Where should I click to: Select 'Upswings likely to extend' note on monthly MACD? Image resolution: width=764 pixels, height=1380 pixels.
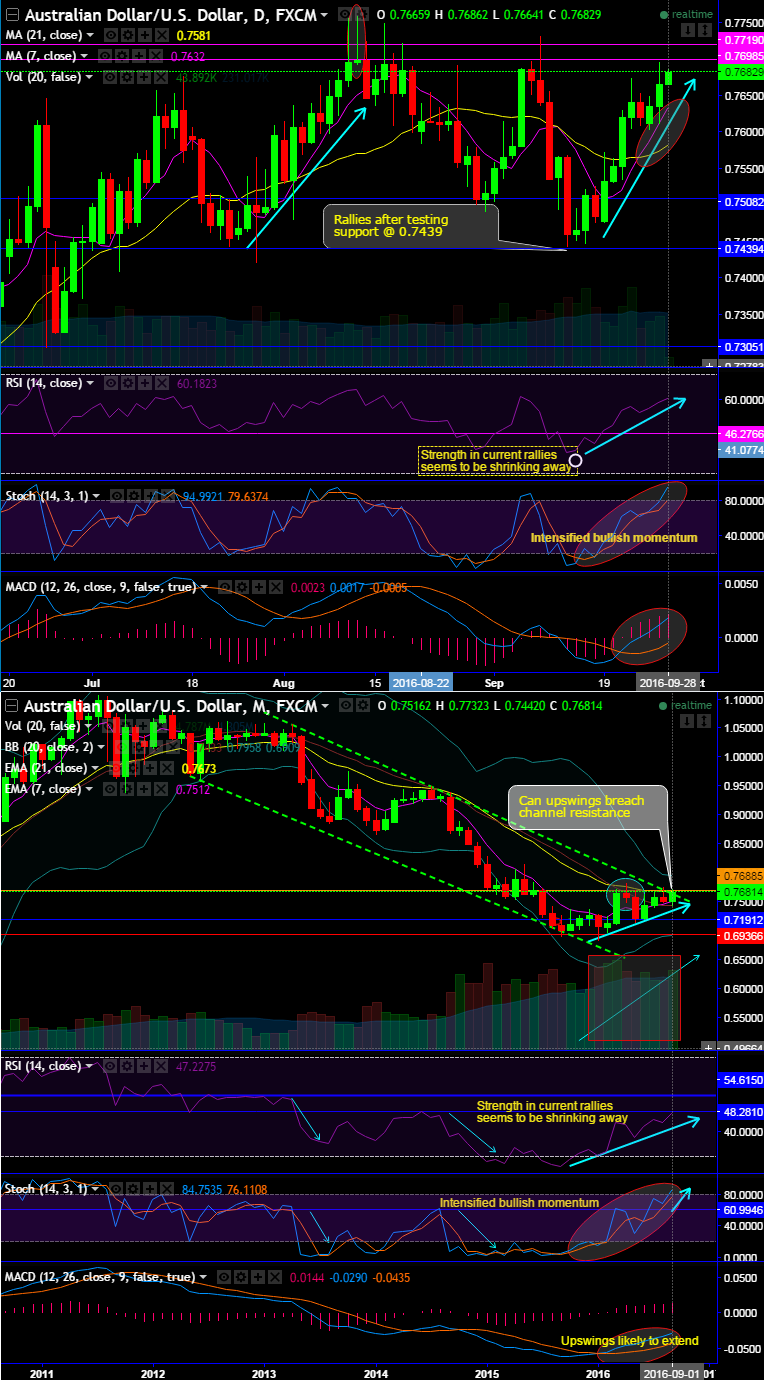(630, 1340)
